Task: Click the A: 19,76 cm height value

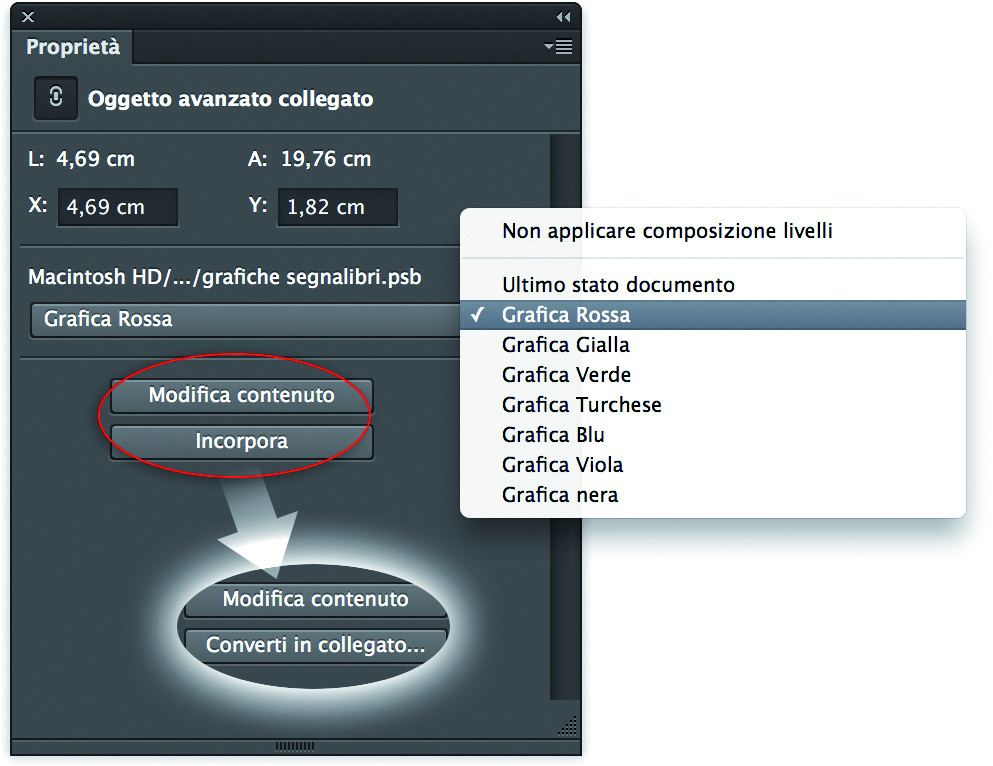Action: coord(309,159)
